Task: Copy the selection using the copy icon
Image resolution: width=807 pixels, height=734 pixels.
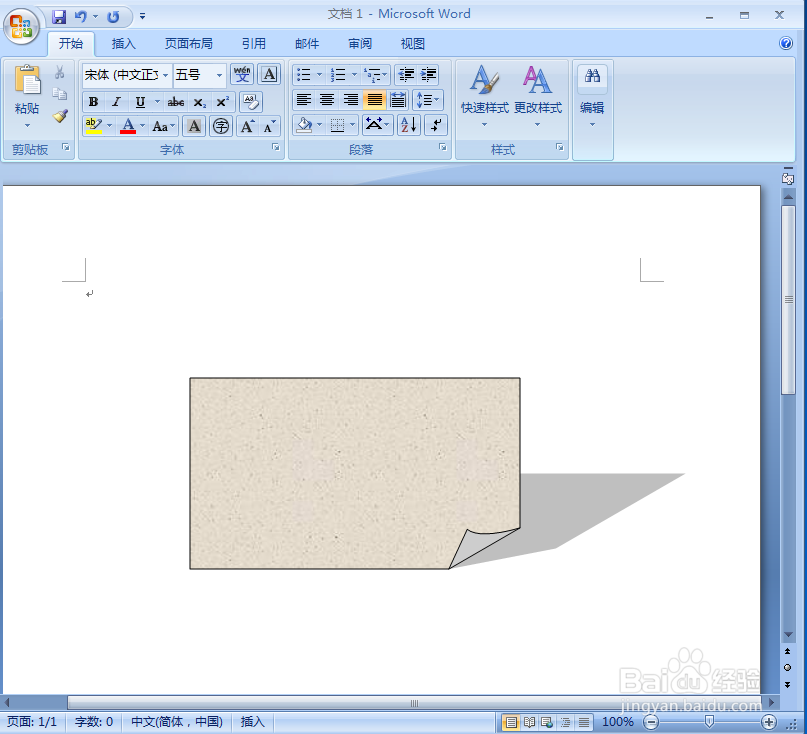Action: pyautogui.click(x=60, y=94)
